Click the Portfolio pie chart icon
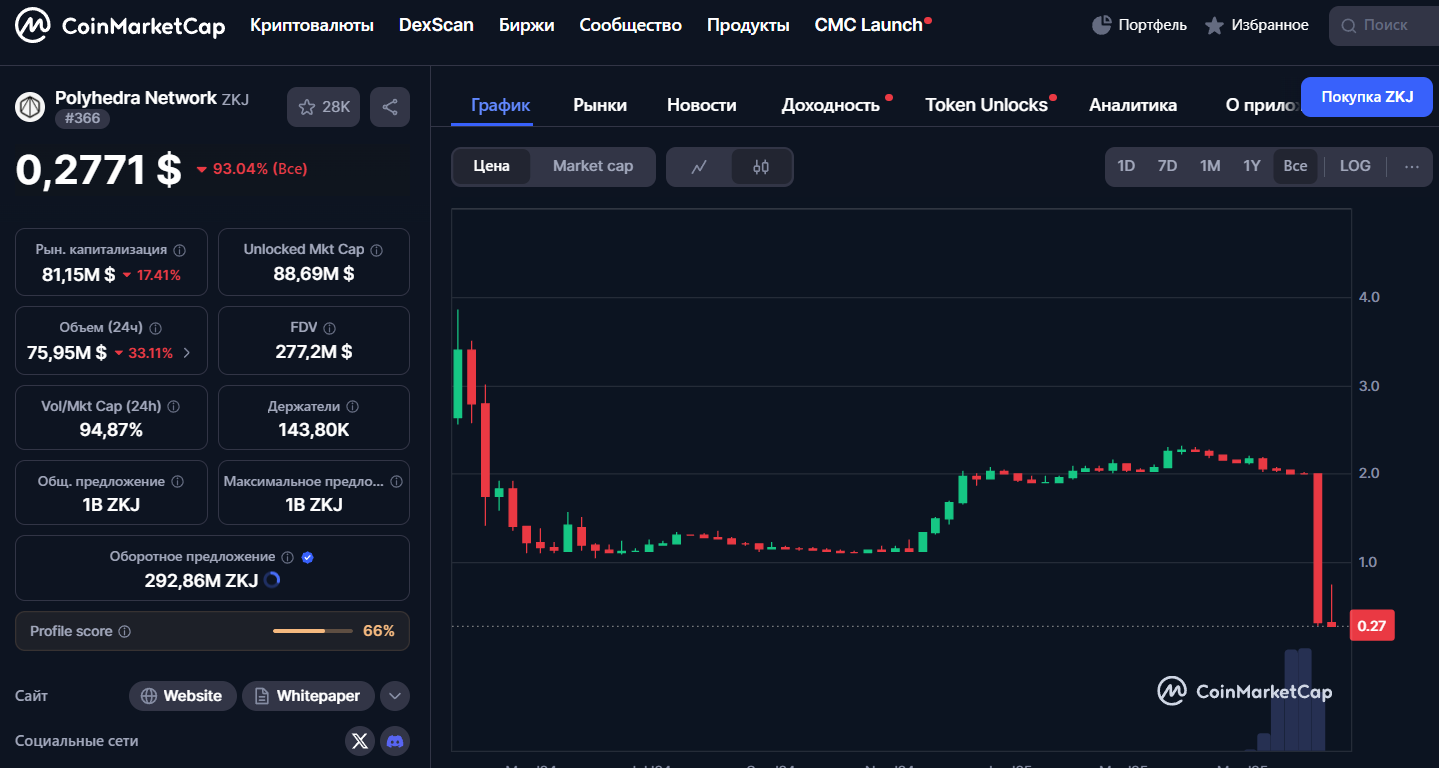This screenshot has width=1439, height=768. (x=1102, y=25)
